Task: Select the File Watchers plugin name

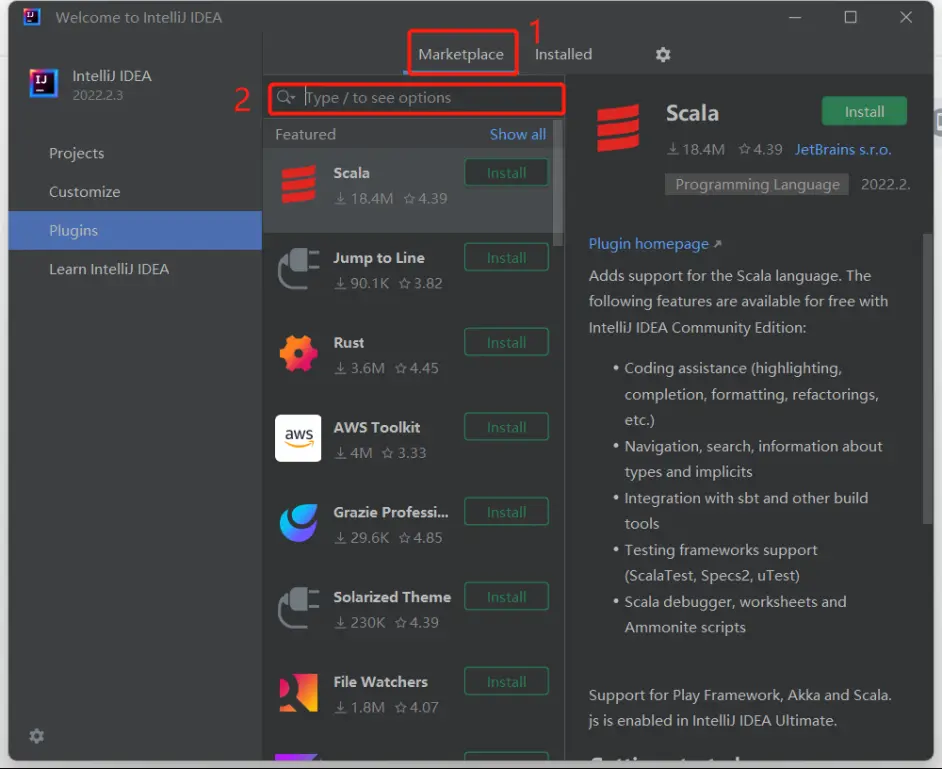Action: [x=380, y=681]
